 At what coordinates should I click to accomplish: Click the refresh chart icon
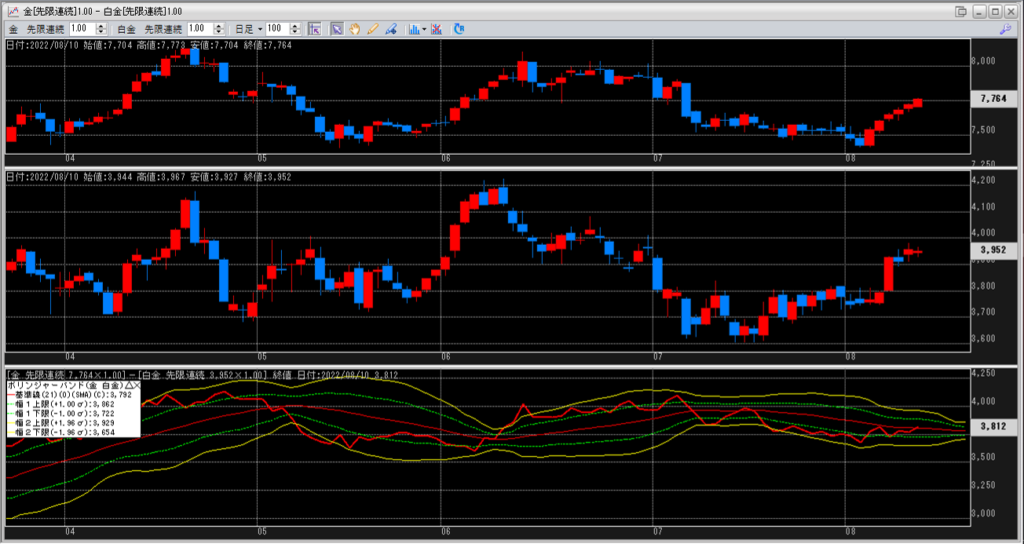coord(460,29)
